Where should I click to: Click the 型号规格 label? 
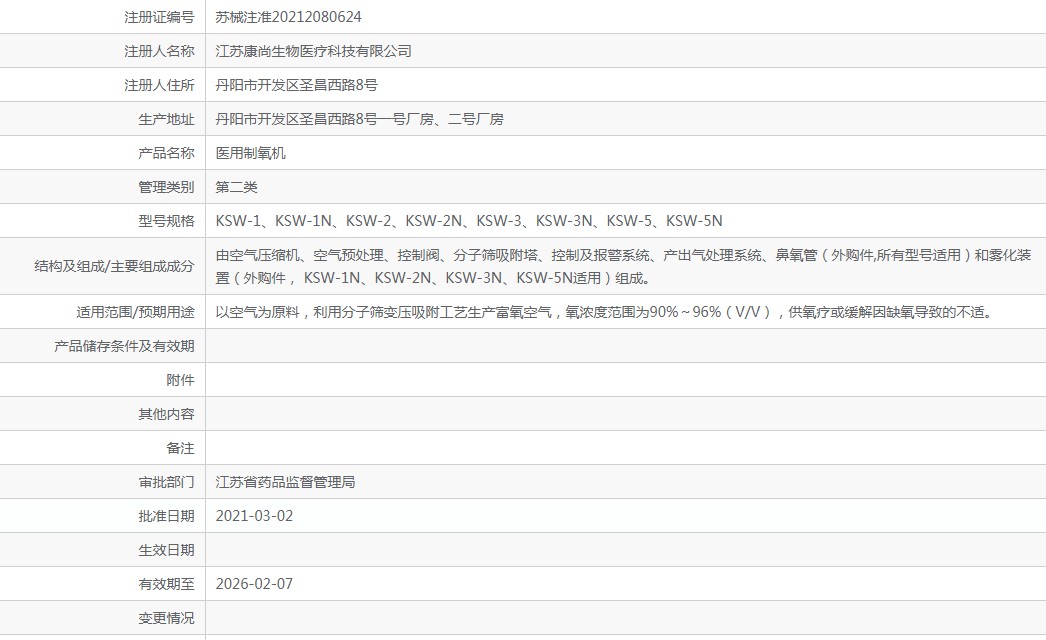pyautogui.click(x=166, y=221)
